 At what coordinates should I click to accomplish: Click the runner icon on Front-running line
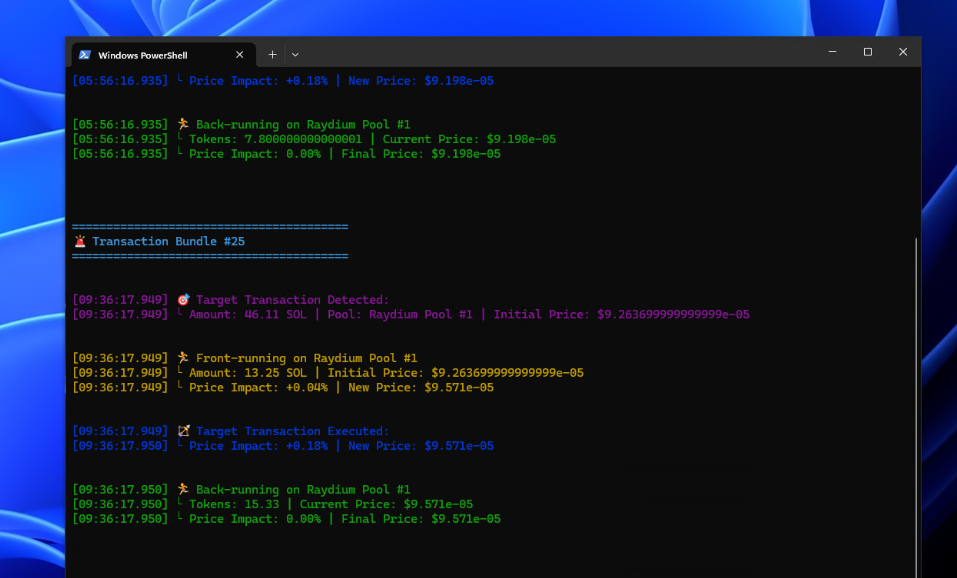click(x=183, y=357)
